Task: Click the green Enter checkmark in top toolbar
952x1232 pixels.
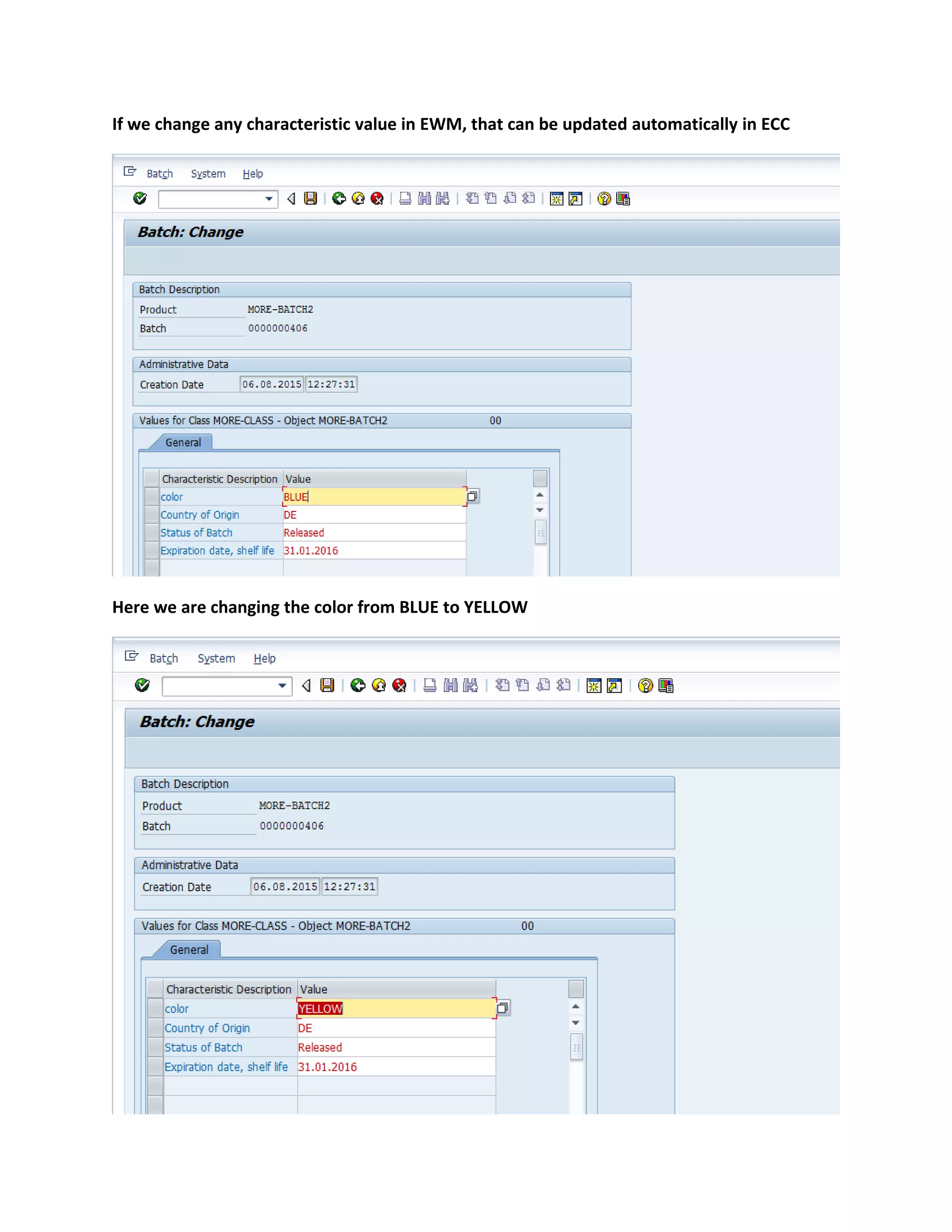Action: tap(140, 199)
